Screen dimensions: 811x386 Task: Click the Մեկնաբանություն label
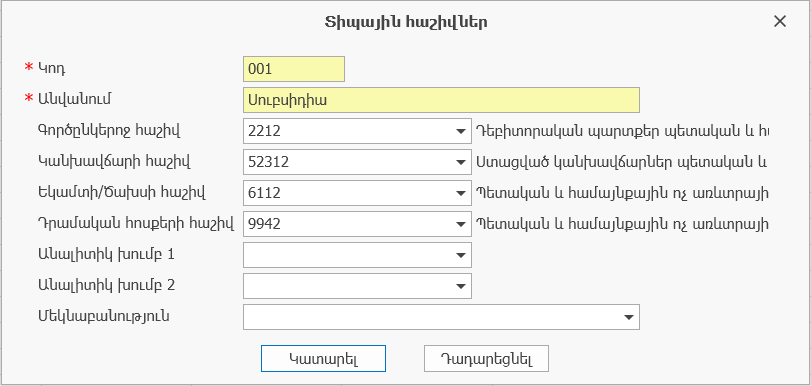coord(103,316)
